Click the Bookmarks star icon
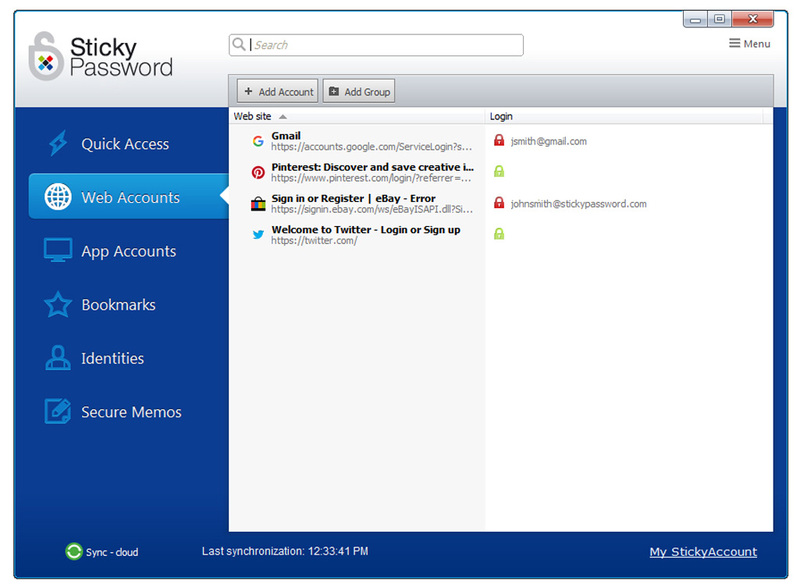 point(58,304)
